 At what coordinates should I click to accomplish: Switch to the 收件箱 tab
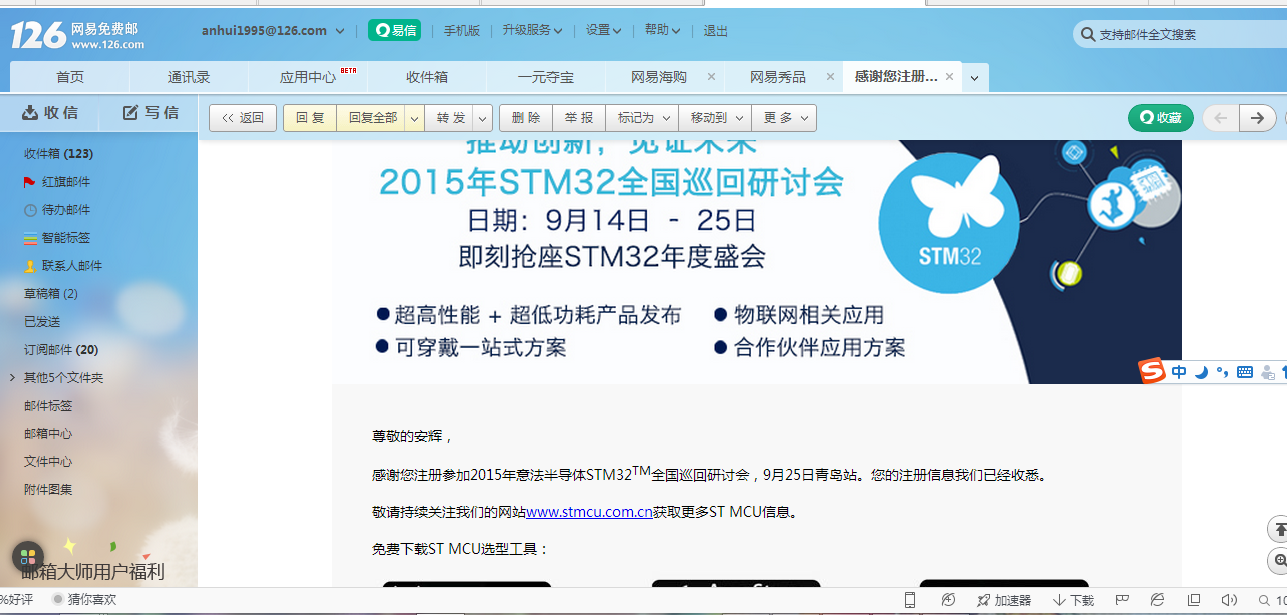point(427,77)
